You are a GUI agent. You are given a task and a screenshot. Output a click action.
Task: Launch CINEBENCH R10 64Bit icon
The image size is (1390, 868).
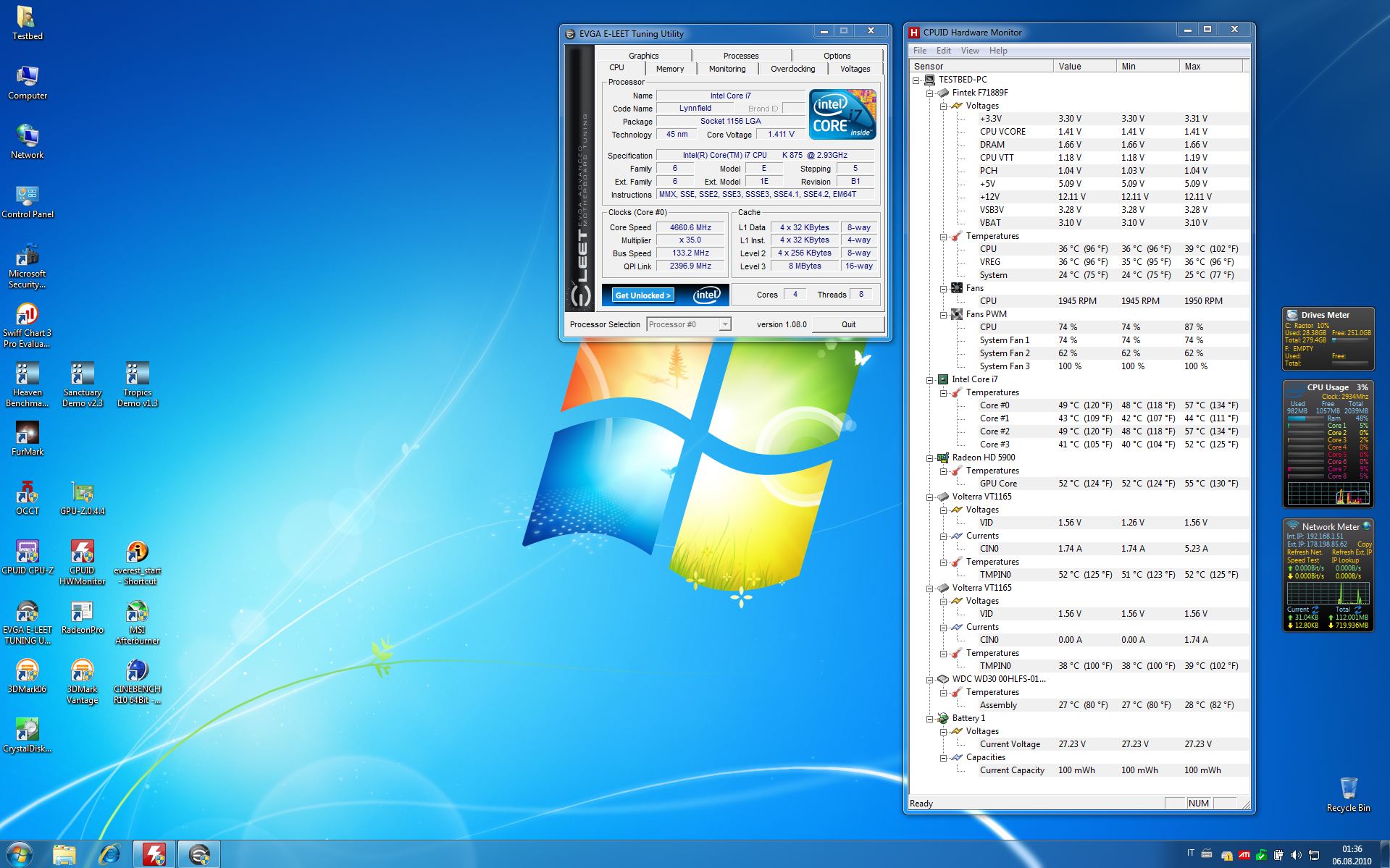[x=137, y=681]
